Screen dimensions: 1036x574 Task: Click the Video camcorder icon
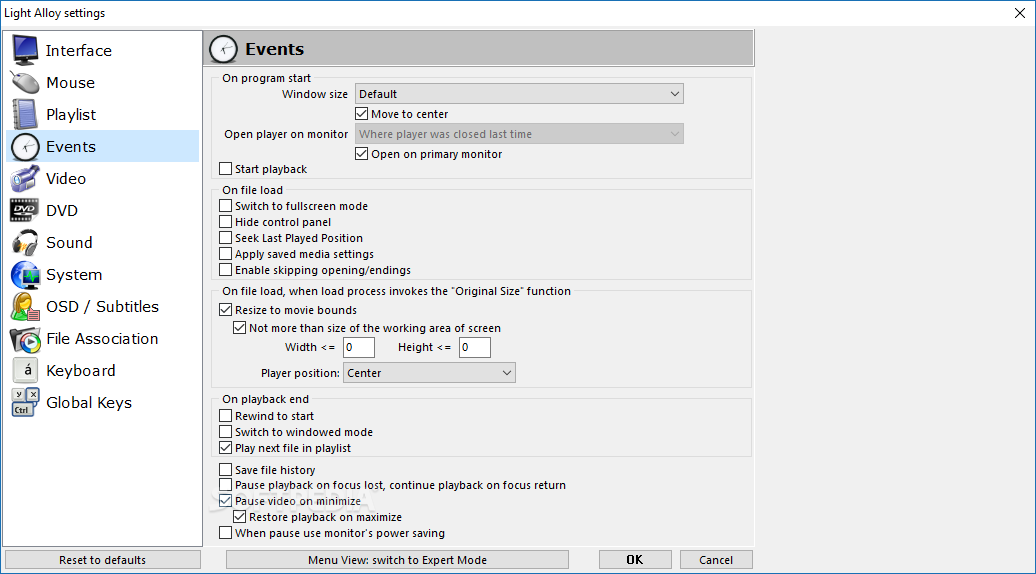coord(25,178)
